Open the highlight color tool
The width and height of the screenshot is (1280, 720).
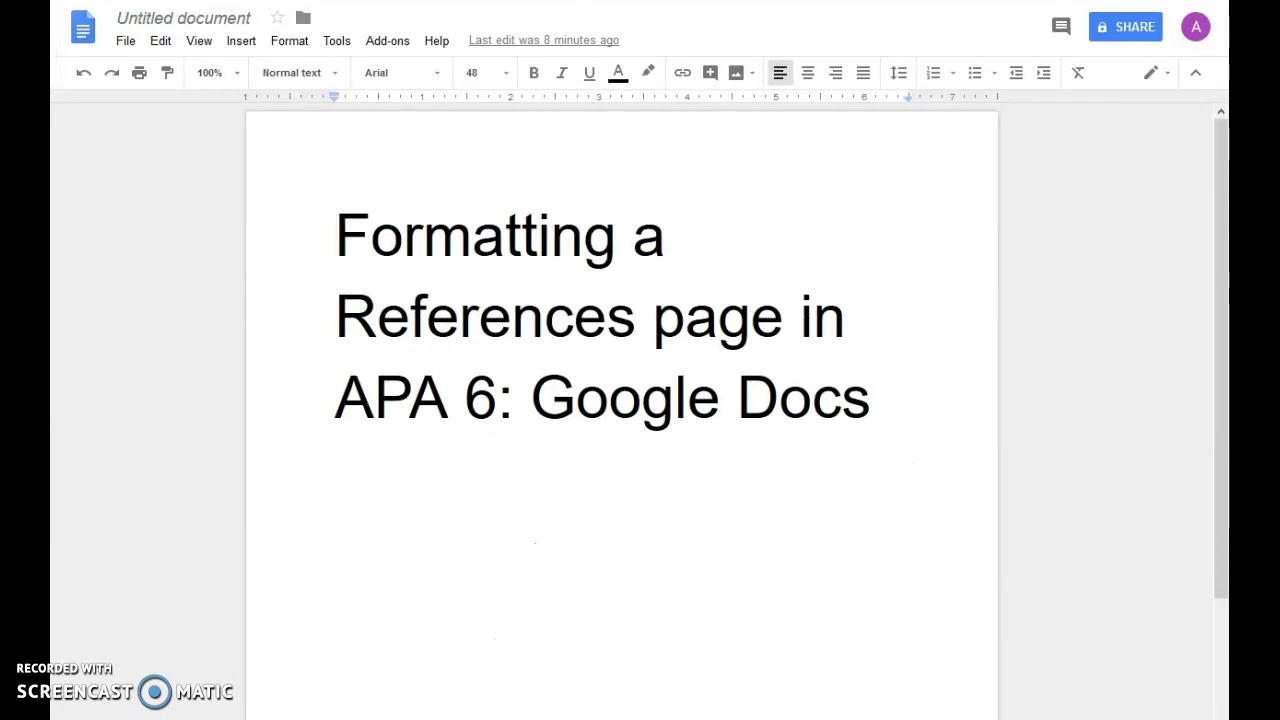coord(648,72)
